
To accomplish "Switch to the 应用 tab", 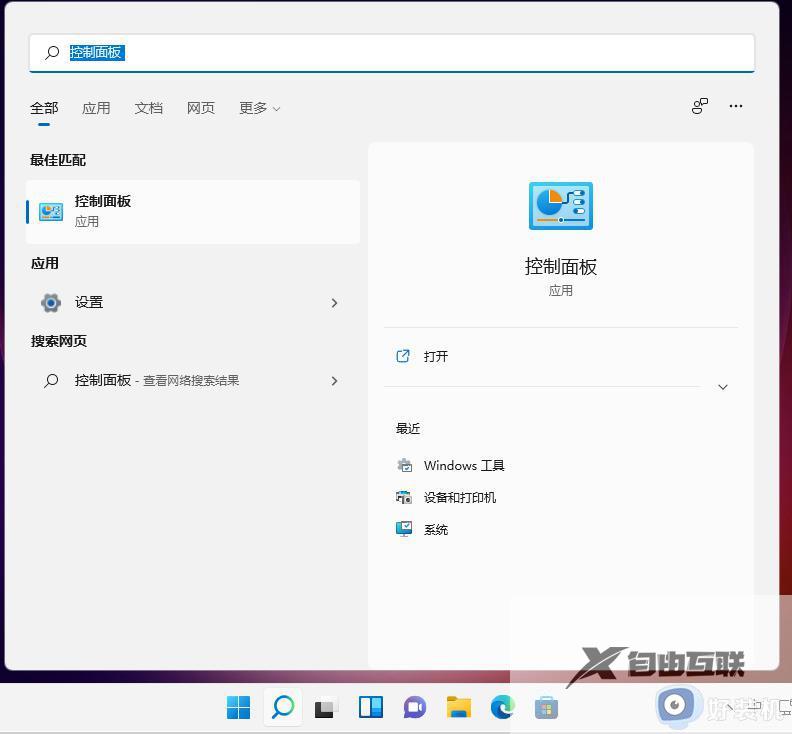I will point(96,108).
